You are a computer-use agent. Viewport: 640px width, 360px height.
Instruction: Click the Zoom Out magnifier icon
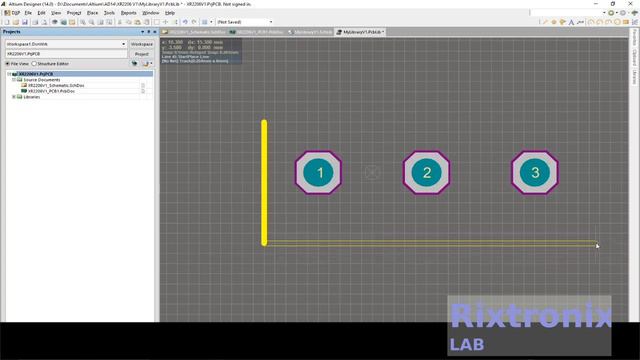[91, 22]
